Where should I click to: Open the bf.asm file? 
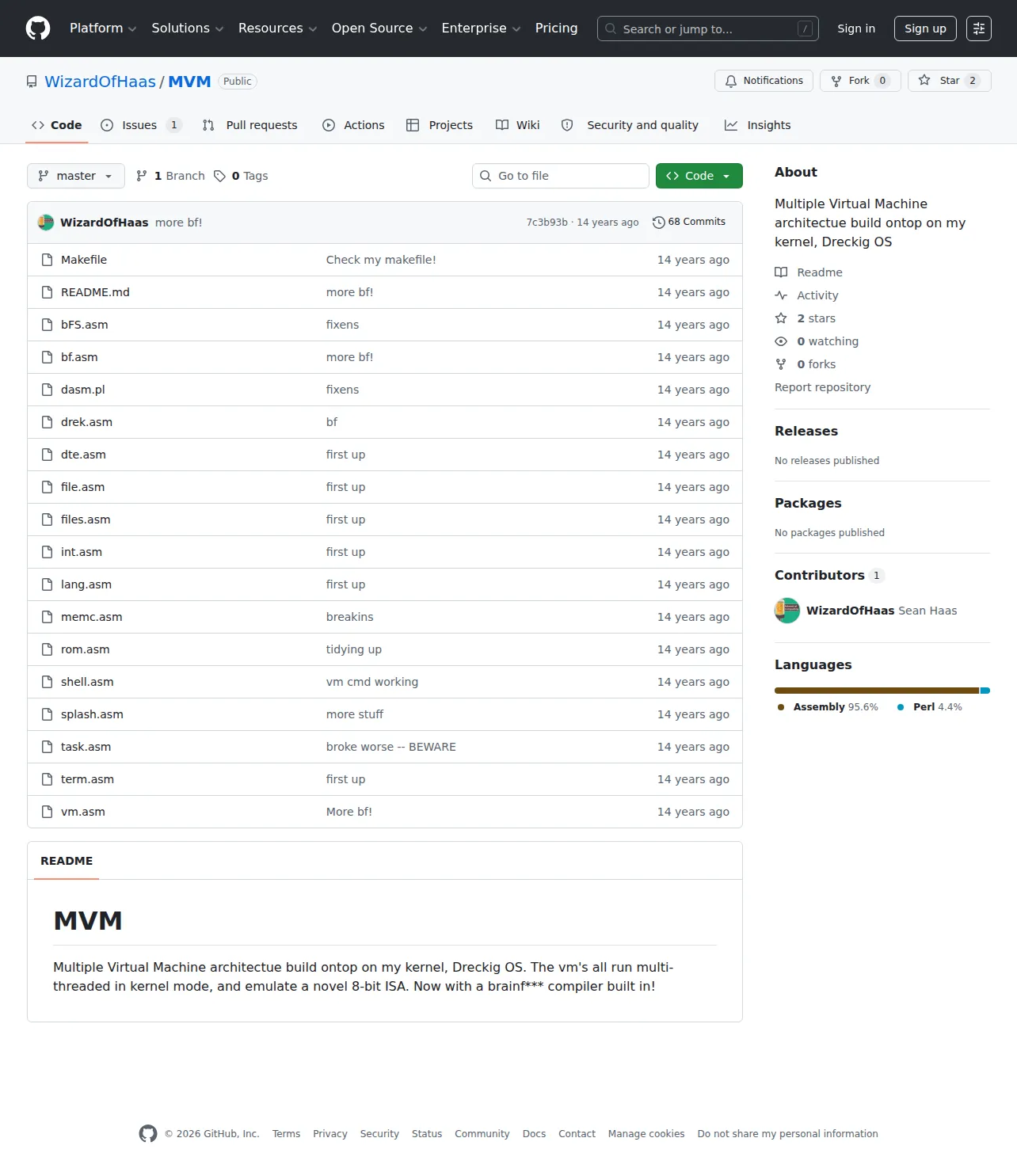(79, 357)
